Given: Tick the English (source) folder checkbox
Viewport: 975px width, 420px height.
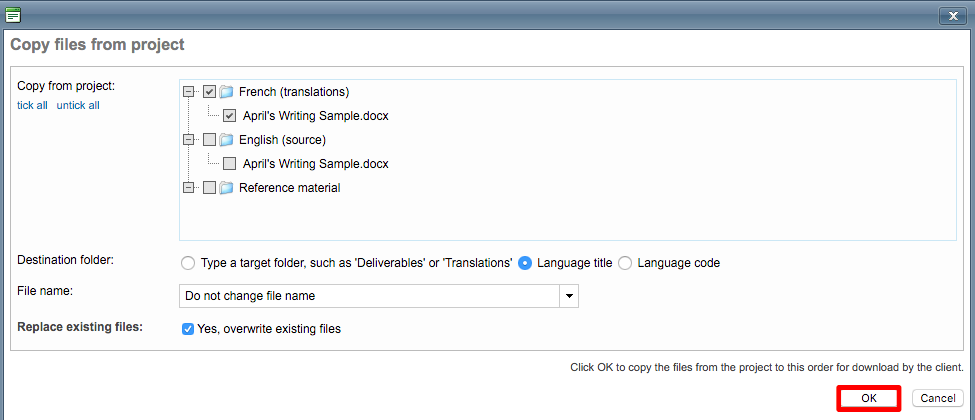Looking at the screenshot, I should (x=209, y=140).
